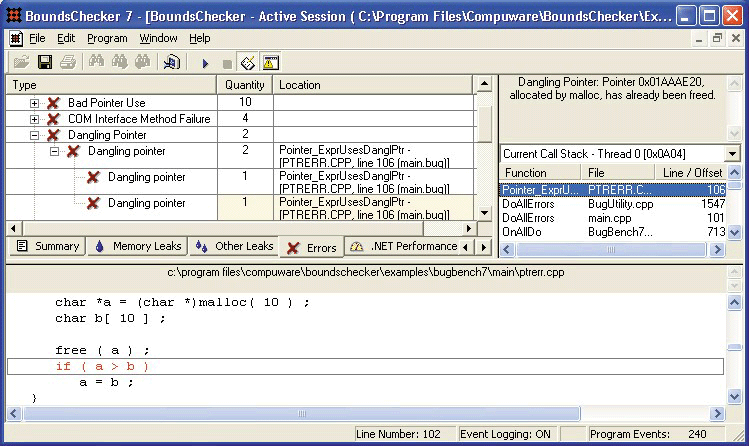
Task: Select the Pointer_ExprU... call stack row
Action: (x=613, y=190)
